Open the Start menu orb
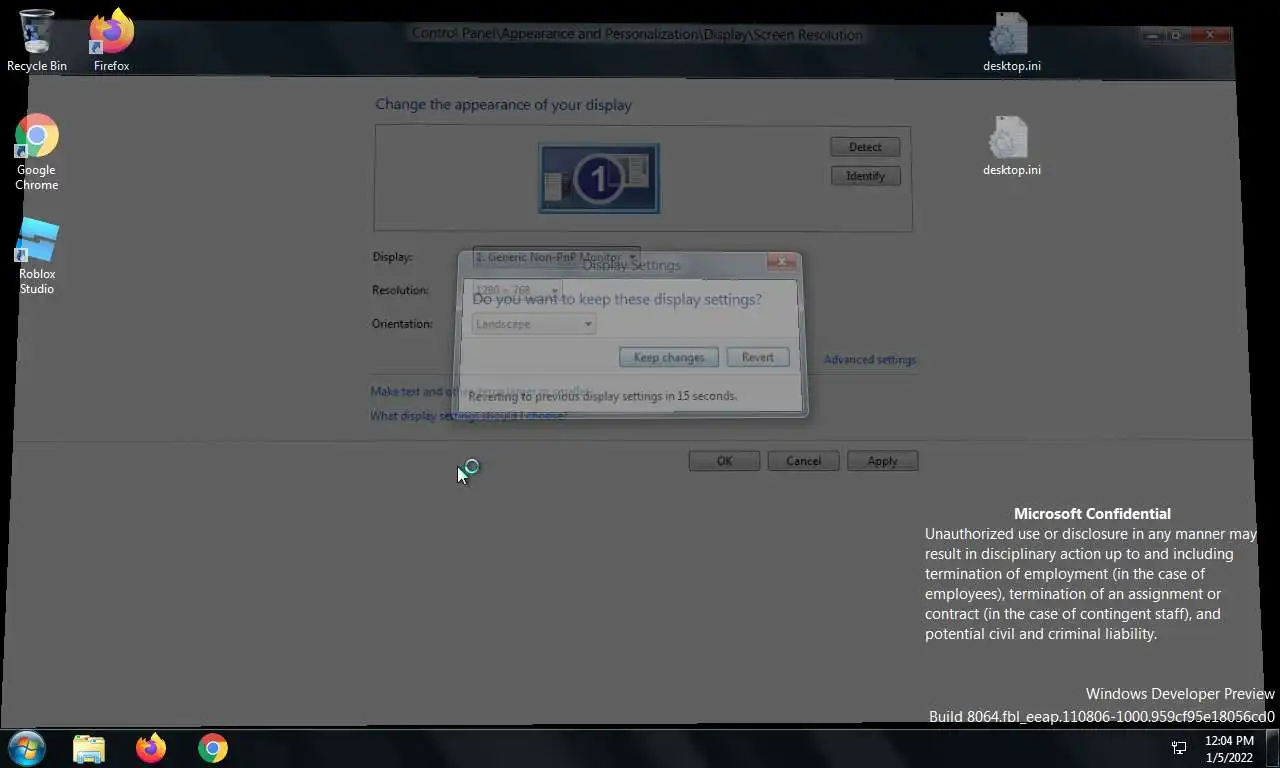1280x768 pixels. pos(27,748)
